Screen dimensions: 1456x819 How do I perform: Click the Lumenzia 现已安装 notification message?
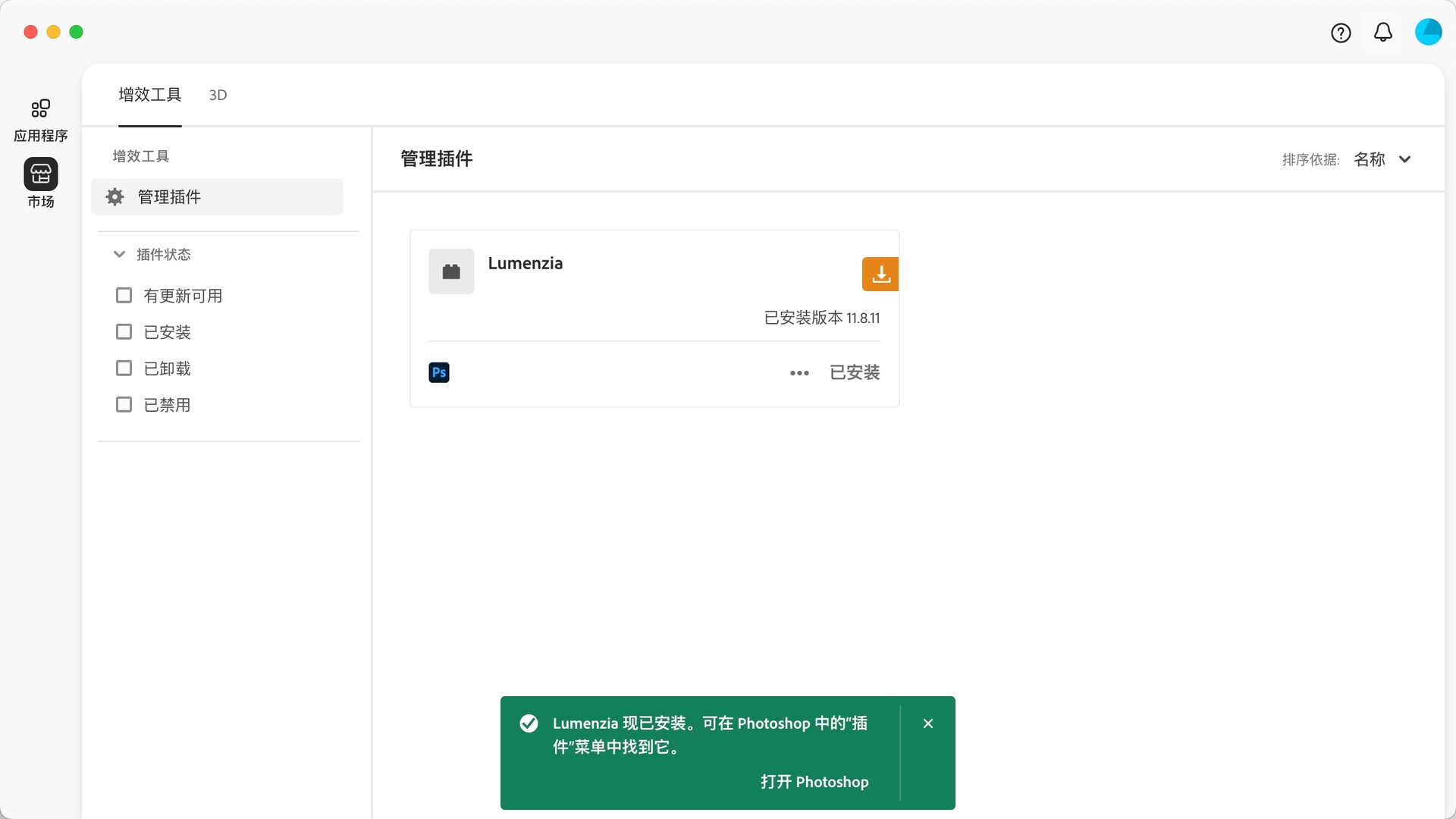(x=710, y=735)
